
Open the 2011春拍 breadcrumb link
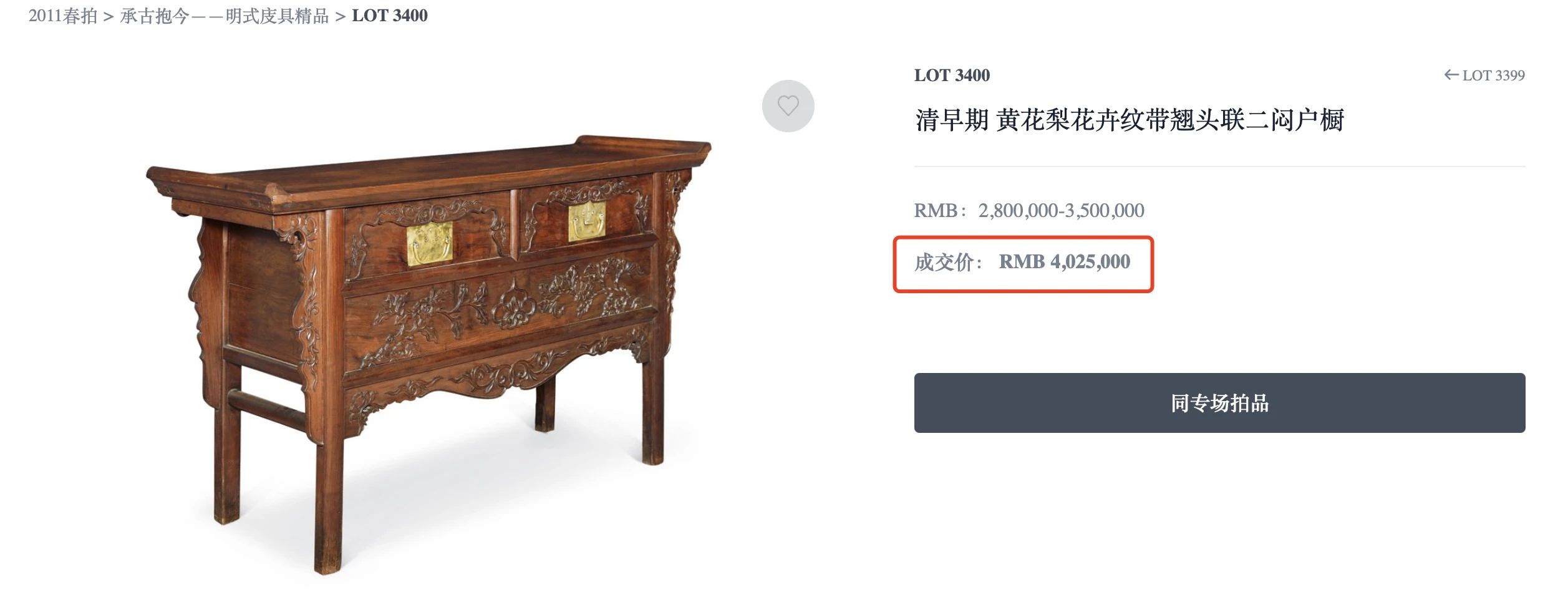coord(63,16)
